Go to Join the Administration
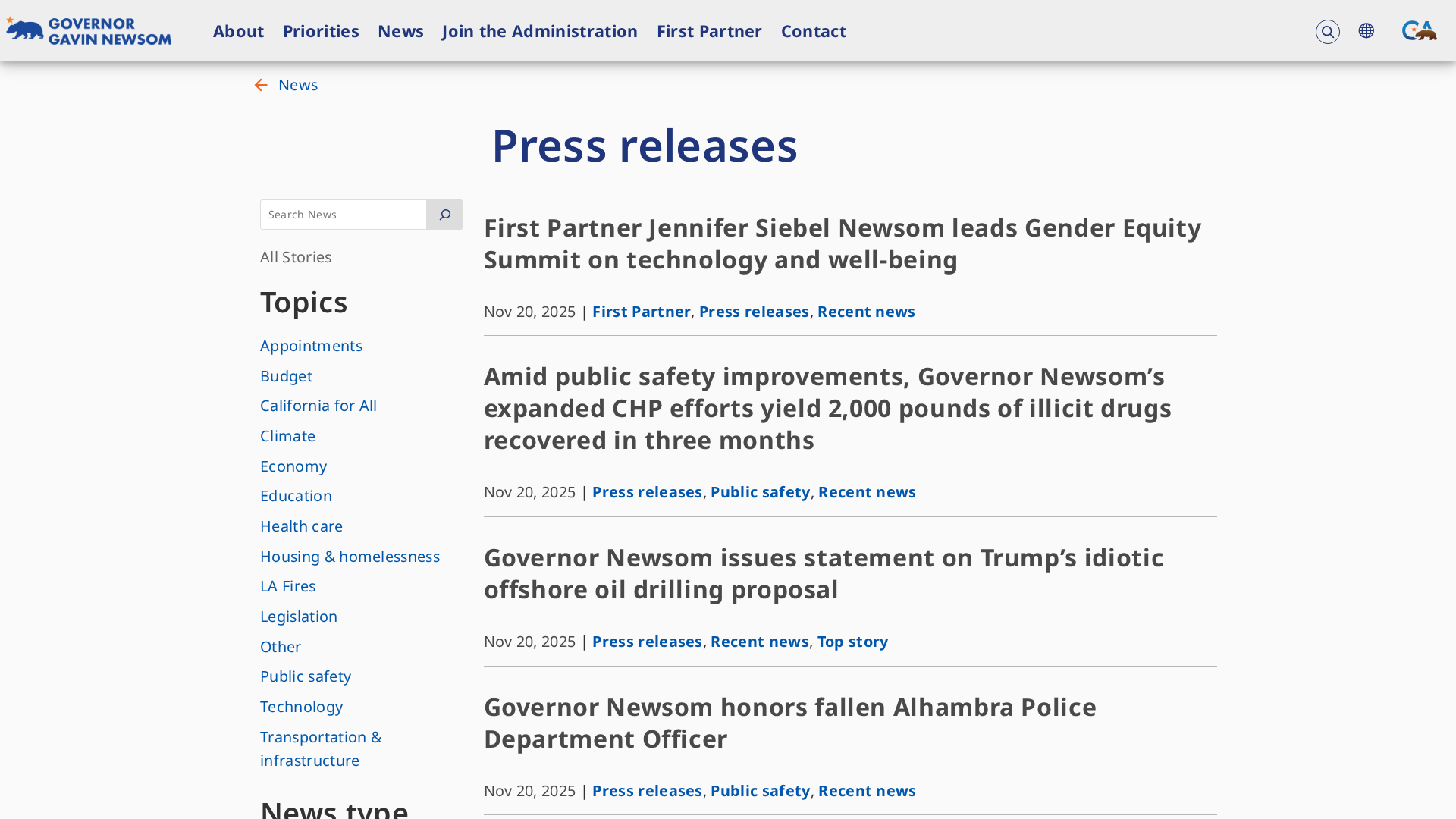 pos(539,31)
